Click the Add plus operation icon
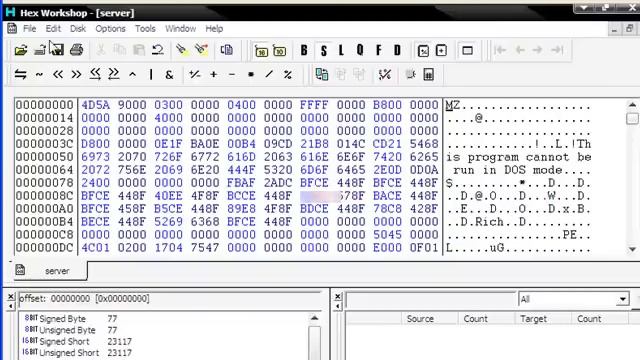640x360 pixels. (x=213, y=74)
